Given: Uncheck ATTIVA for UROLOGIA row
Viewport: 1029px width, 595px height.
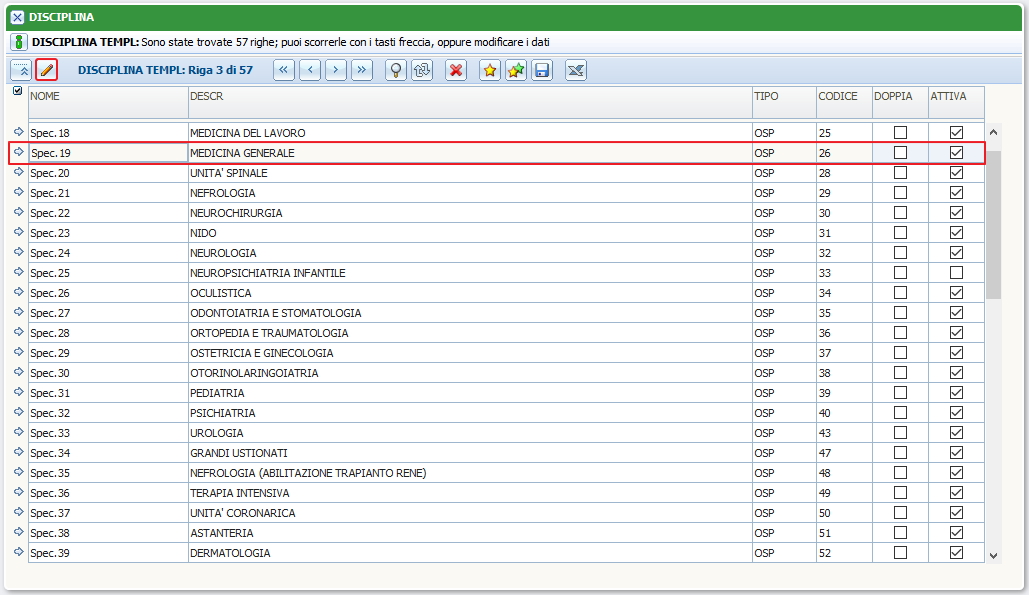Looking at the screenshot, I should (956, 433).
